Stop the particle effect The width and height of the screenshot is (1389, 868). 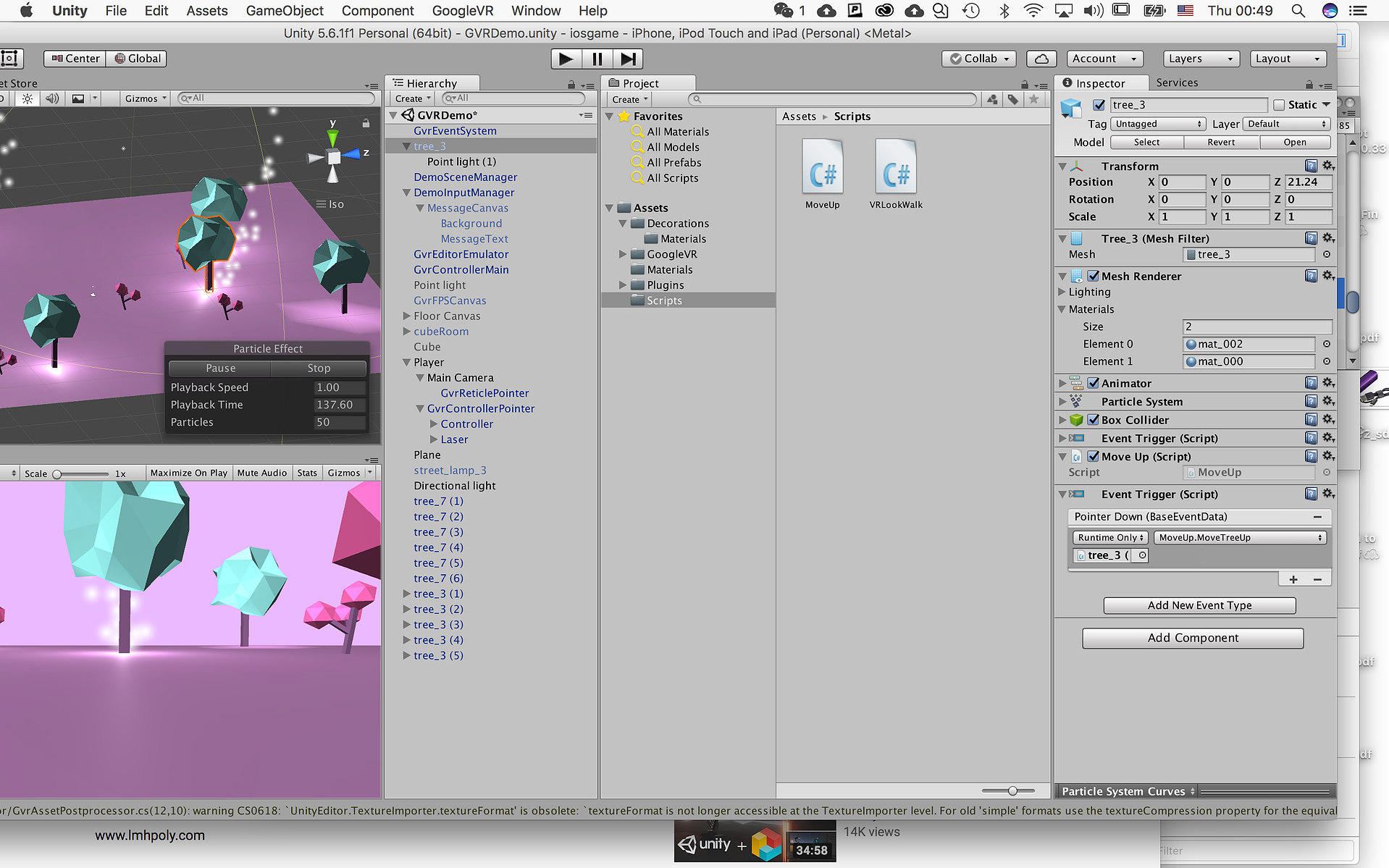coord(319,368)
